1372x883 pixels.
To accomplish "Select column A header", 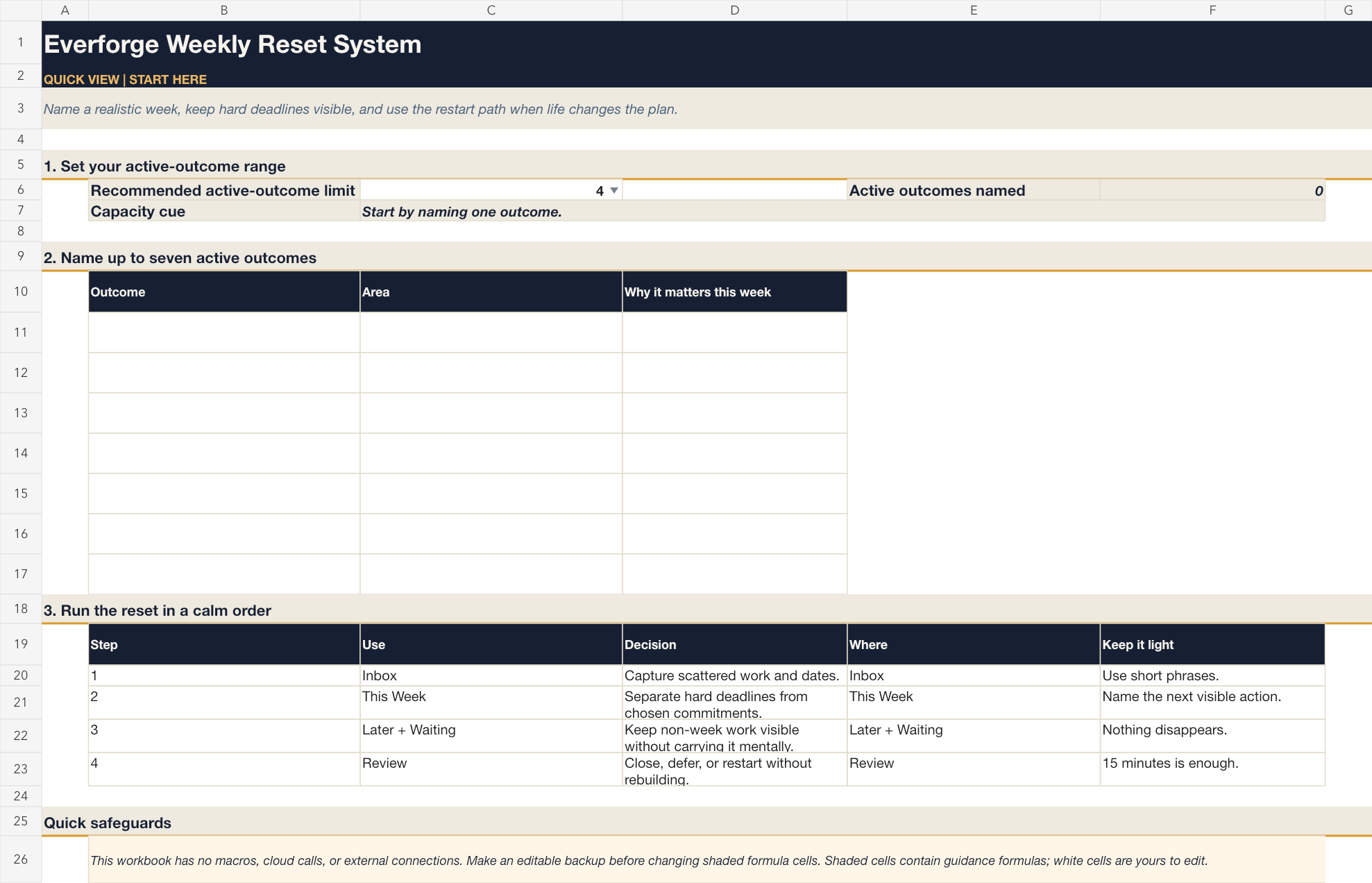I will click(65, 10).
